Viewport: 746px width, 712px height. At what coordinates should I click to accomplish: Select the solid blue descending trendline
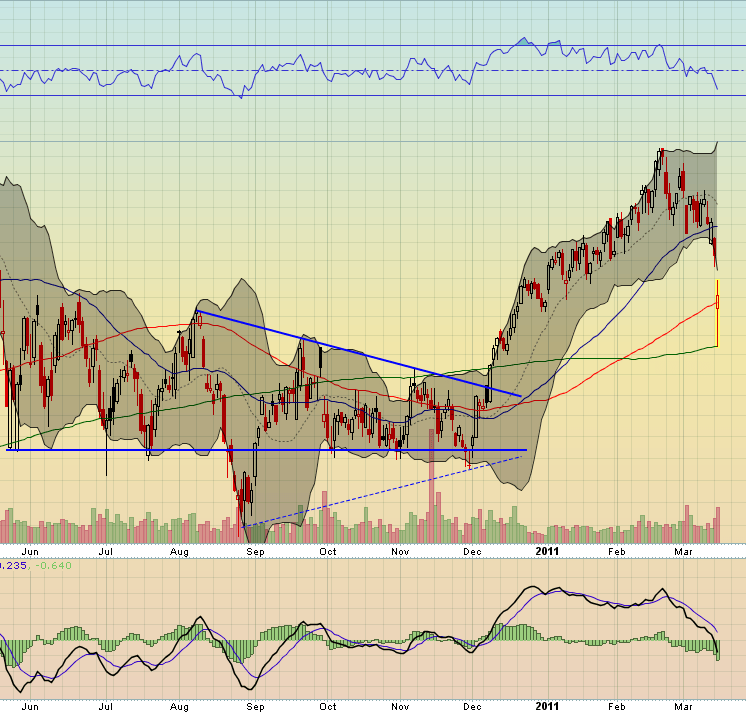point(359,353)
